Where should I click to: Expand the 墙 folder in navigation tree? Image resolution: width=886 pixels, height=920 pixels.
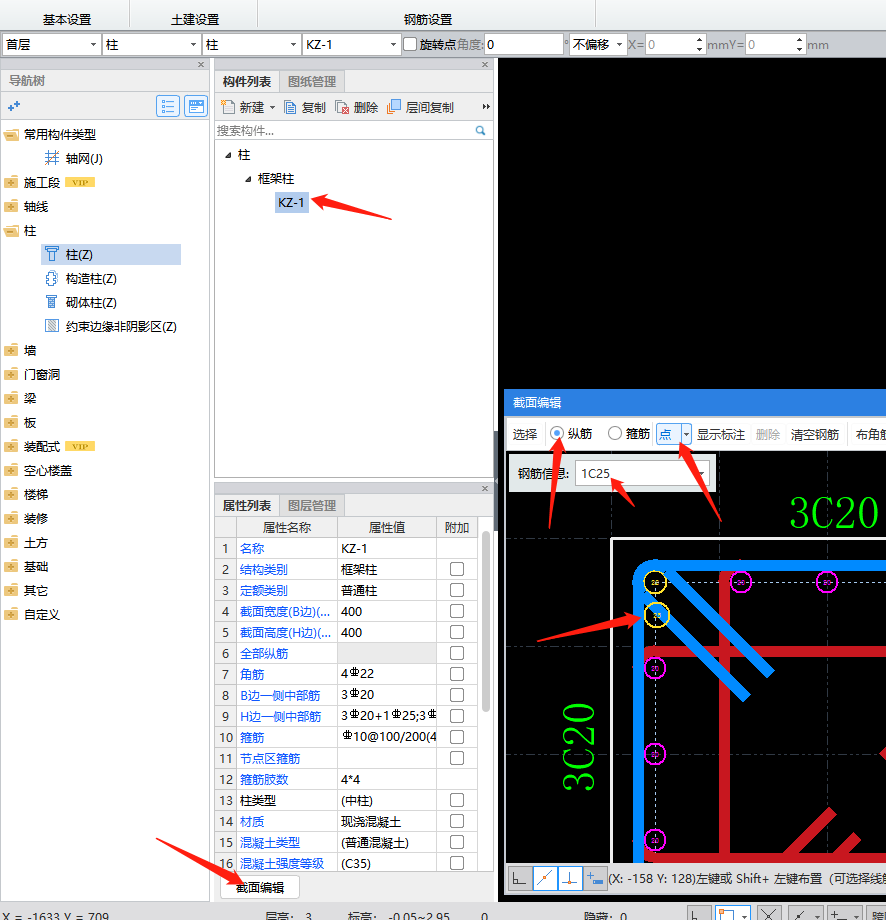pyautogui.click(x=11, y=350)
